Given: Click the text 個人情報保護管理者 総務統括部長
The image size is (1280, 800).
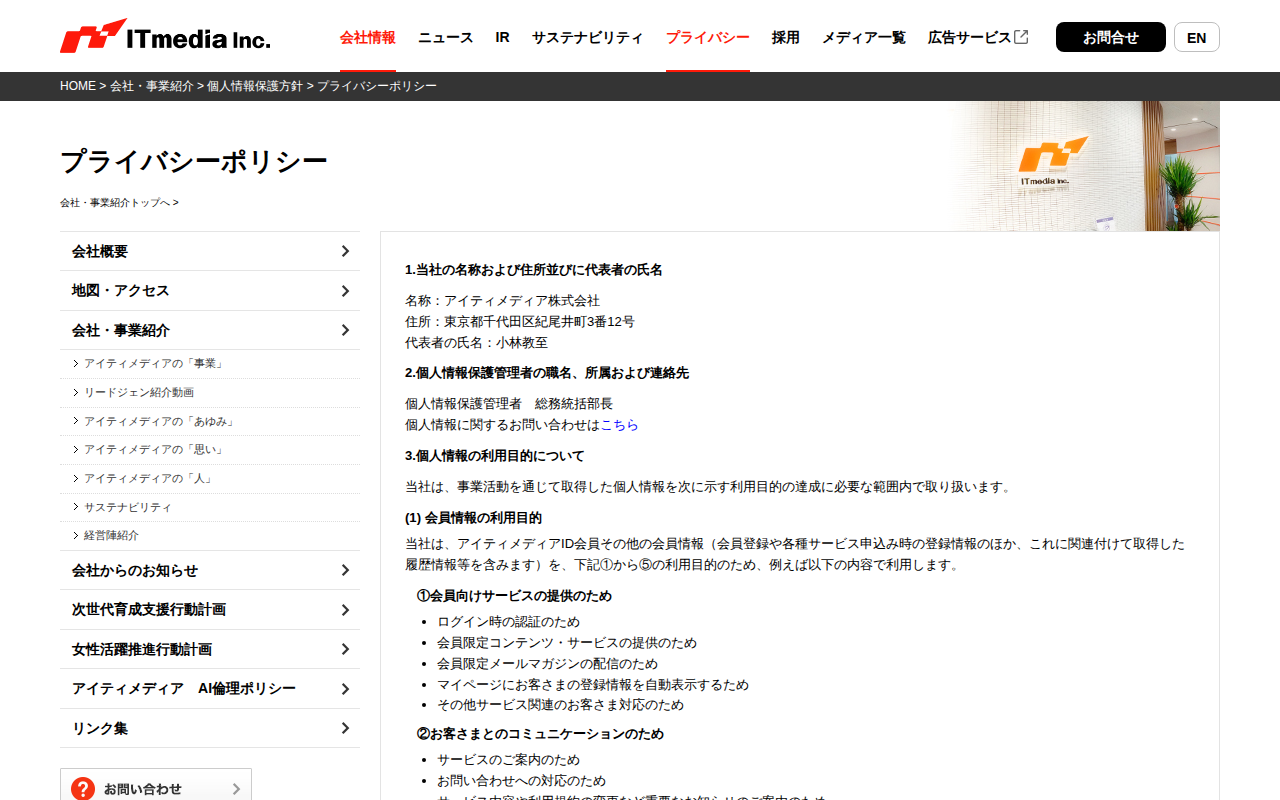Looking at the screenshot, I should (x=509, y=404).
